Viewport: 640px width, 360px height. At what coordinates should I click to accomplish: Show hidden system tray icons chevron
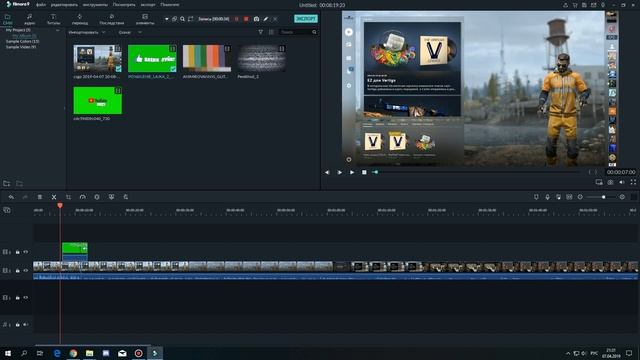pyautogui.click(x=568, y=353)
